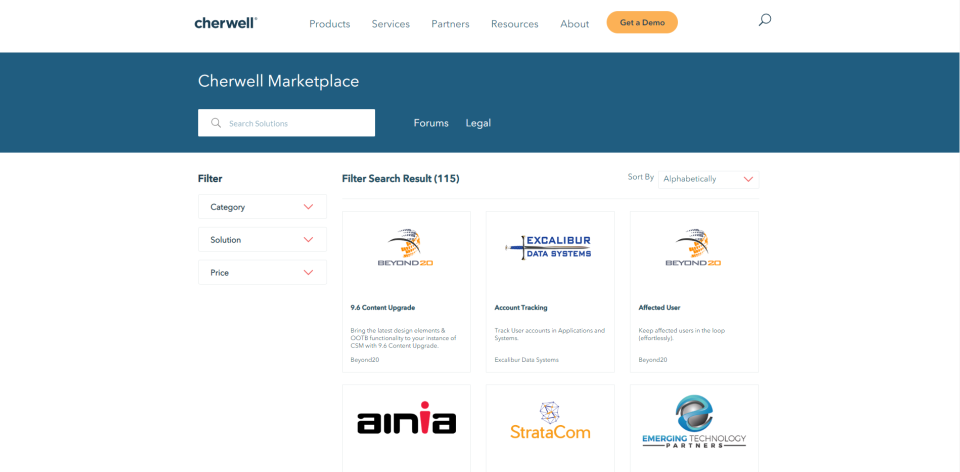Focus the Search Solutions input field

pyautogui.click(x=287, y=123)
